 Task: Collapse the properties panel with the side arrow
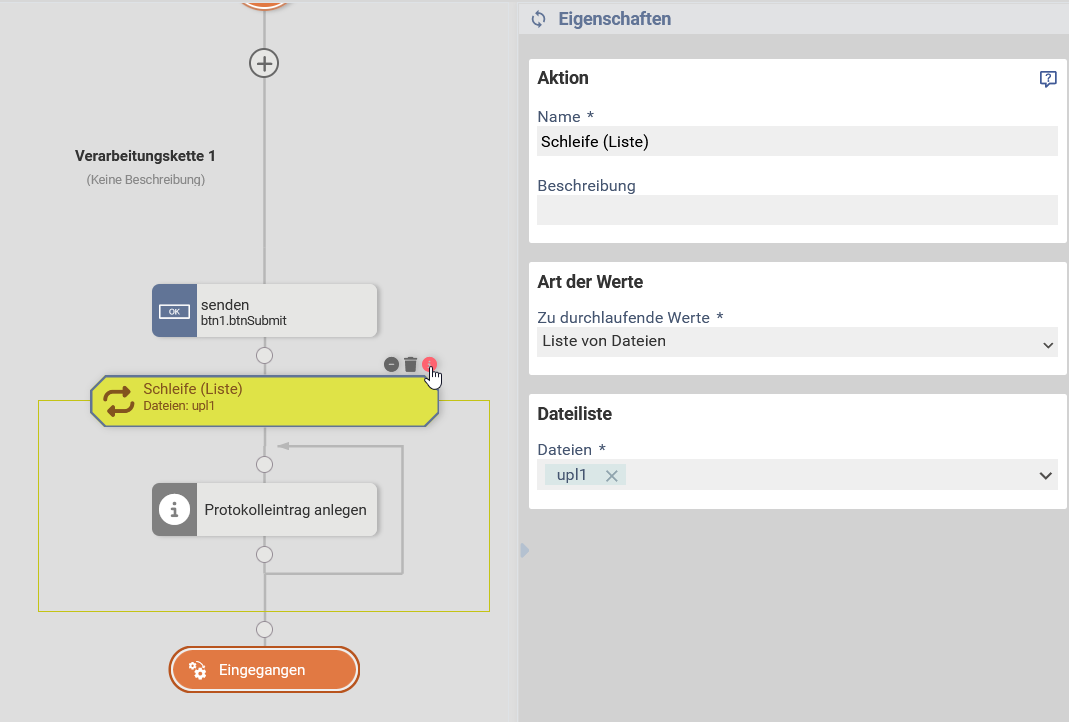523,550
